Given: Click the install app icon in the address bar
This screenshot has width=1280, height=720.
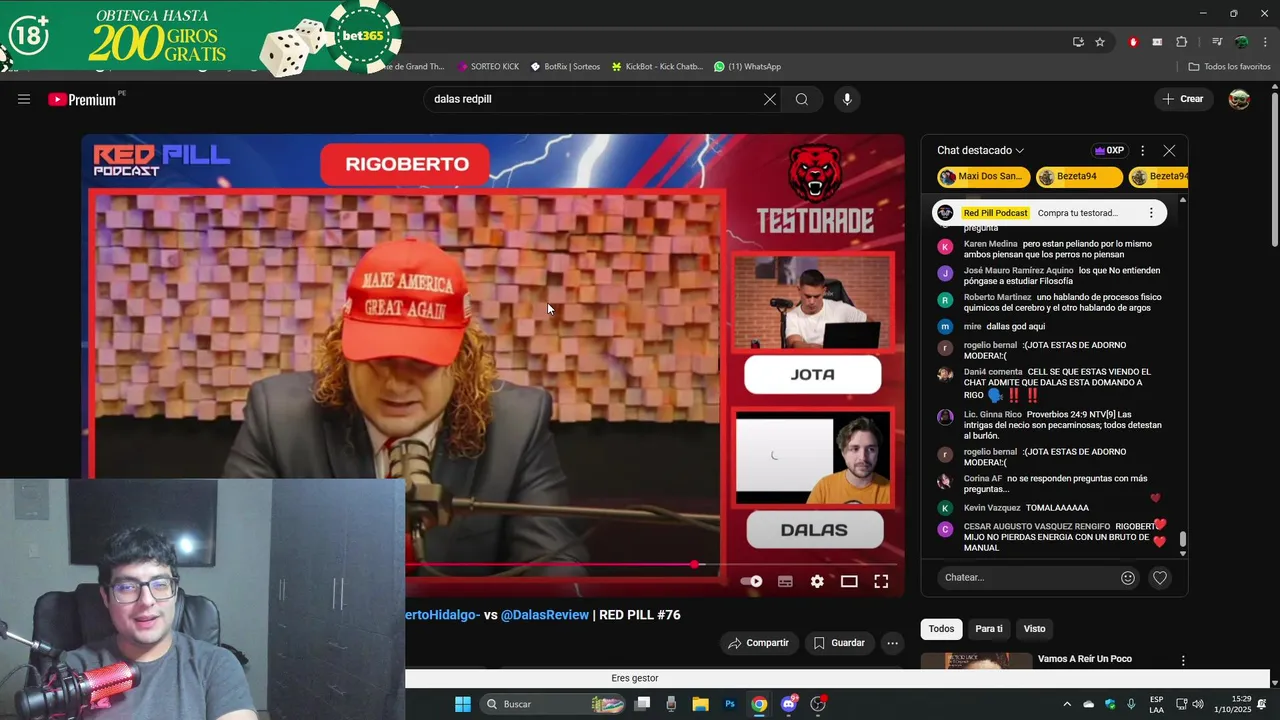Looking at the screenshot, I should pos(1078,42).
